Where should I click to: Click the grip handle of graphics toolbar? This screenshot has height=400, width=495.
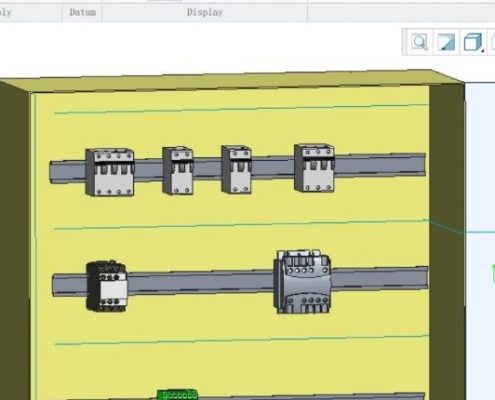405,42
